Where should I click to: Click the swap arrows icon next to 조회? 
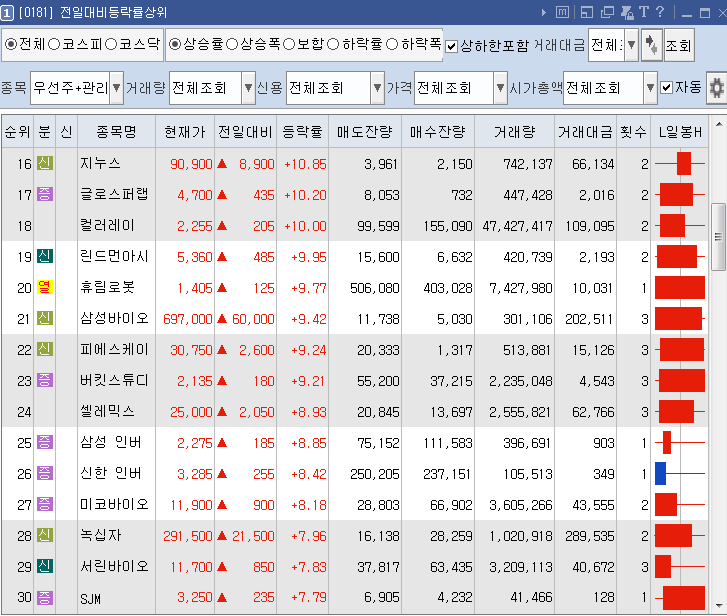click(651, 45)
